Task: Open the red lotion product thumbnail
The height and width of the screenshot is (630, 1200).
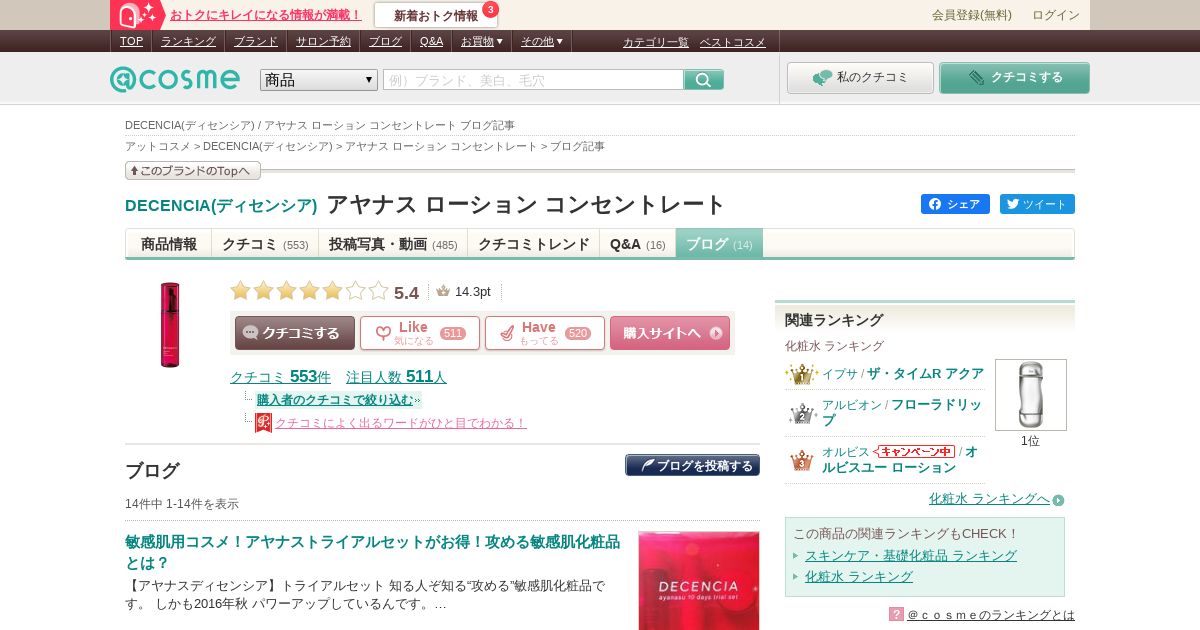Action: pos(170,325)
